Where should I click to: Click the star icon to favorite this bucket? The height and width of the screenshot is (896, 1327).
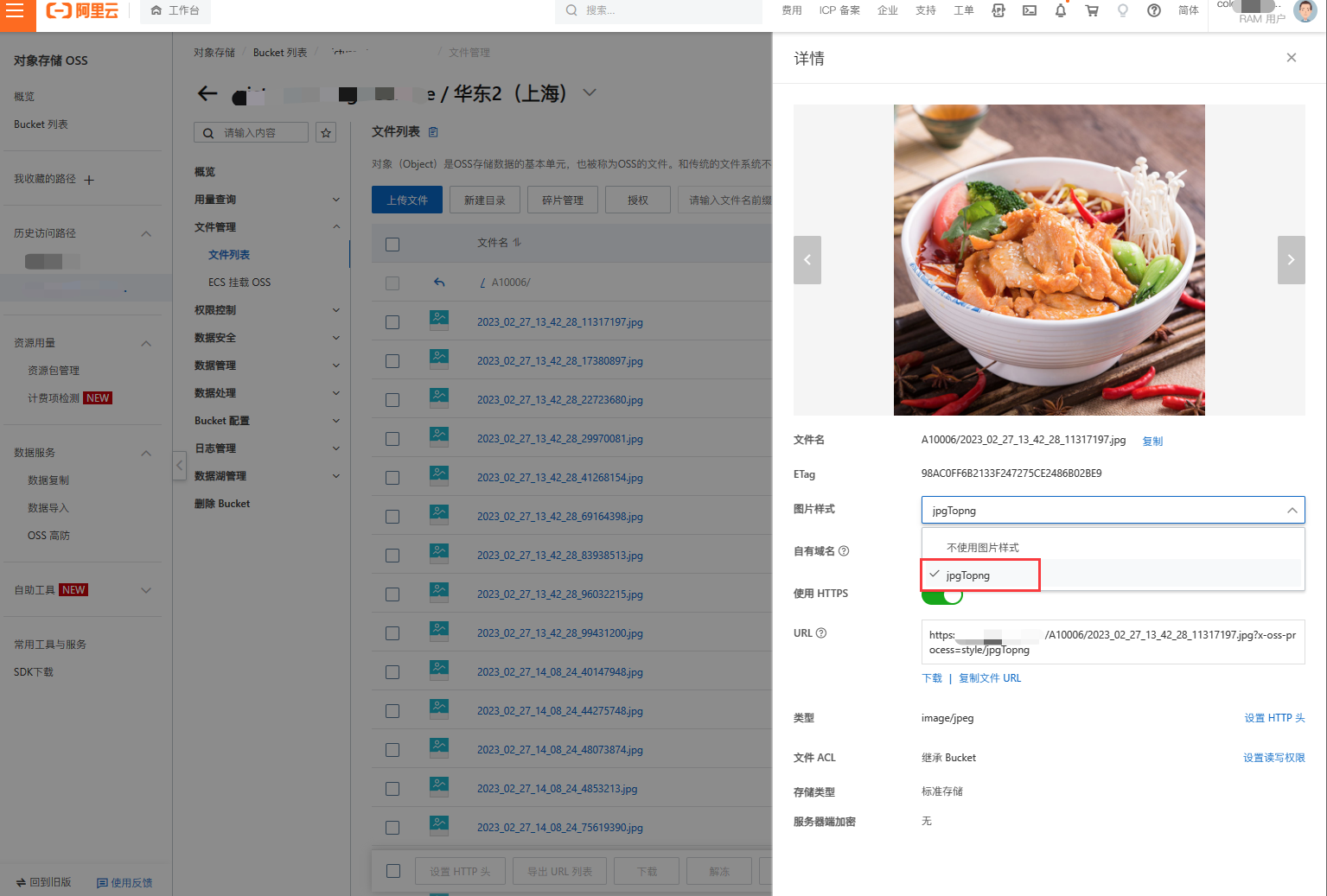[x=326, y=132]
